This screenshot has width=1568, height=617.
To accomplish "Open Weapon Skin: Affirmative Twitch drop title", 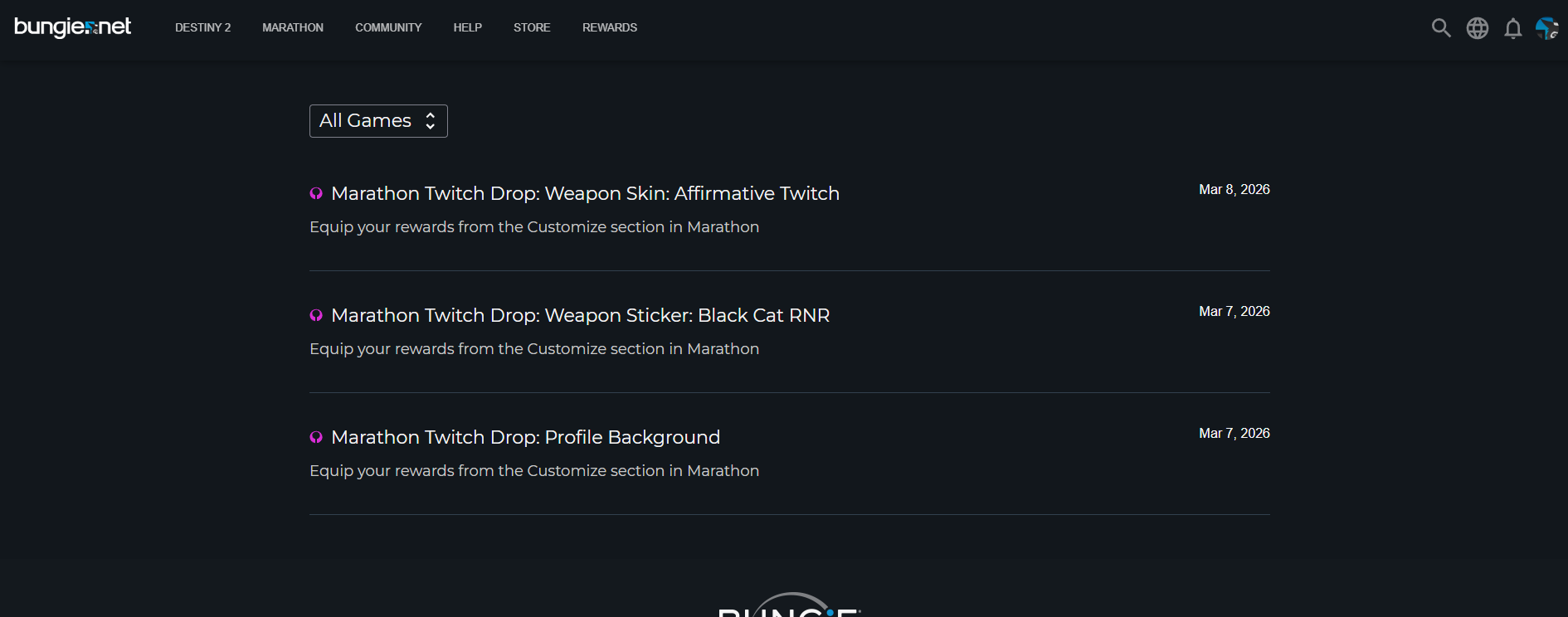I will [585, 193].
